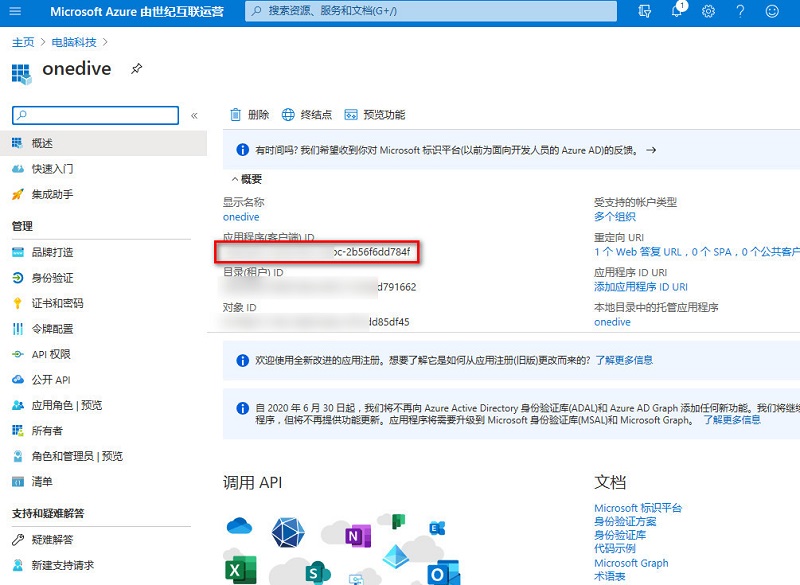Viewport: 800px width, 585px height.
Task: Open the feedback smiley face
Action: tap(772, 11)
